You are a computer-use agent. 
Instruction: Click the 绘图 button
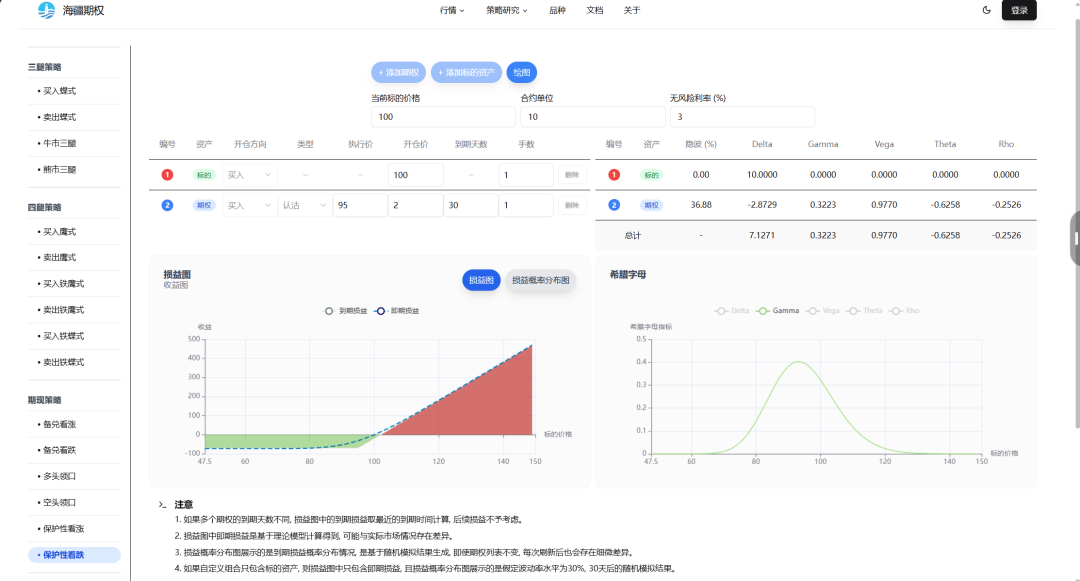pos(521,72)
